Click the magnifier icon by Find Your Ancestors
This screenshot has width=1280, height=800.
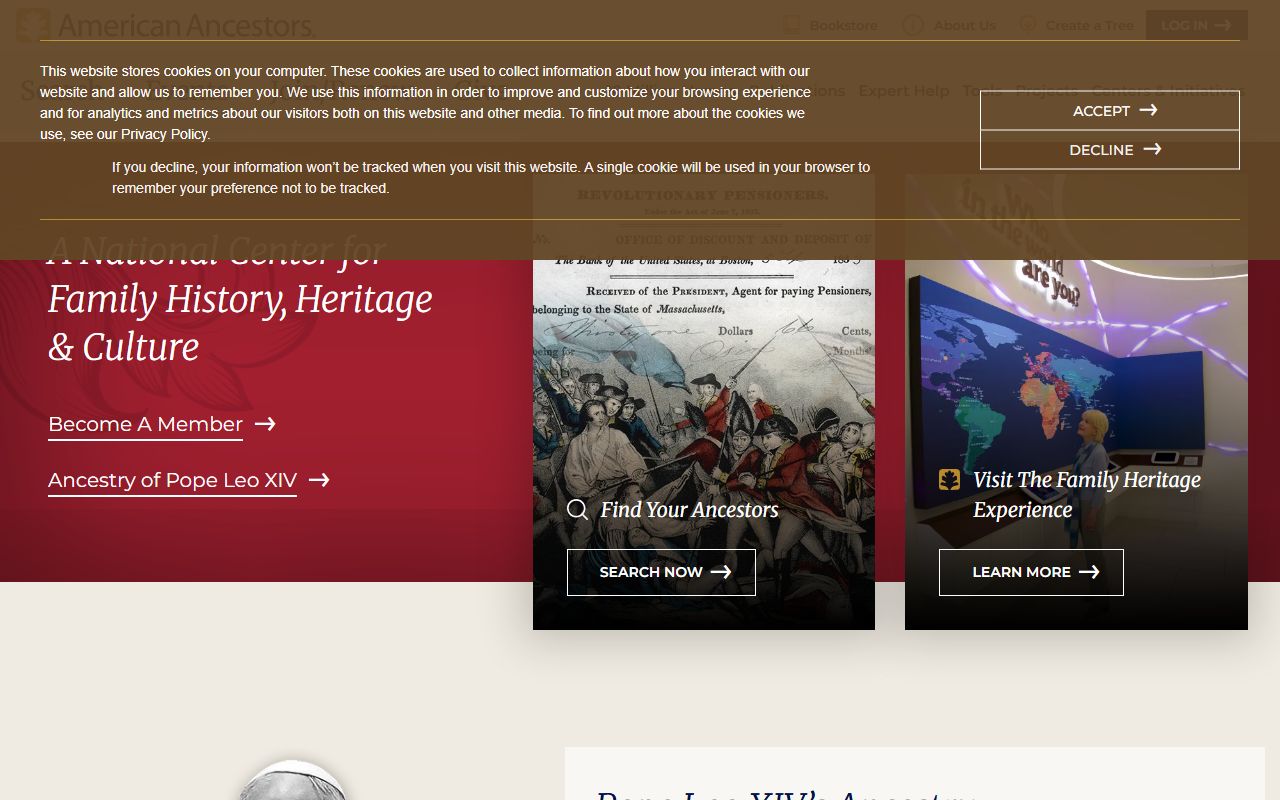pyautogui.click(x=577, y=510)
